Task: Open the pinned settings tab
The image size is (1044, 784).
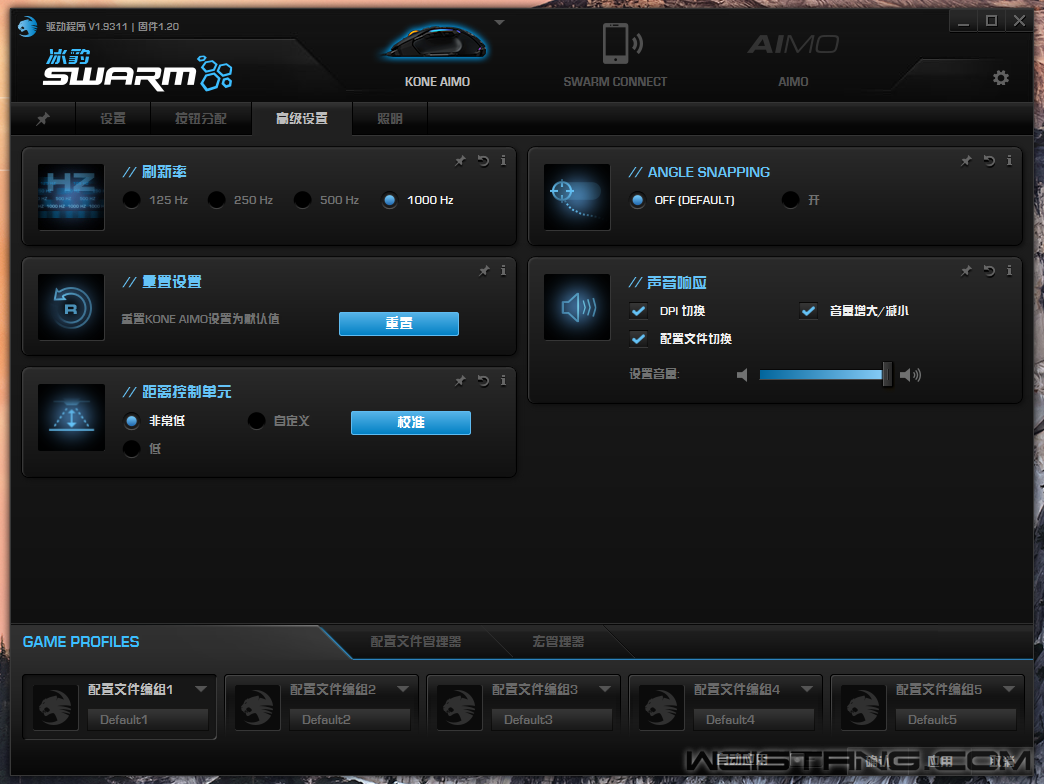Action: 43,118
